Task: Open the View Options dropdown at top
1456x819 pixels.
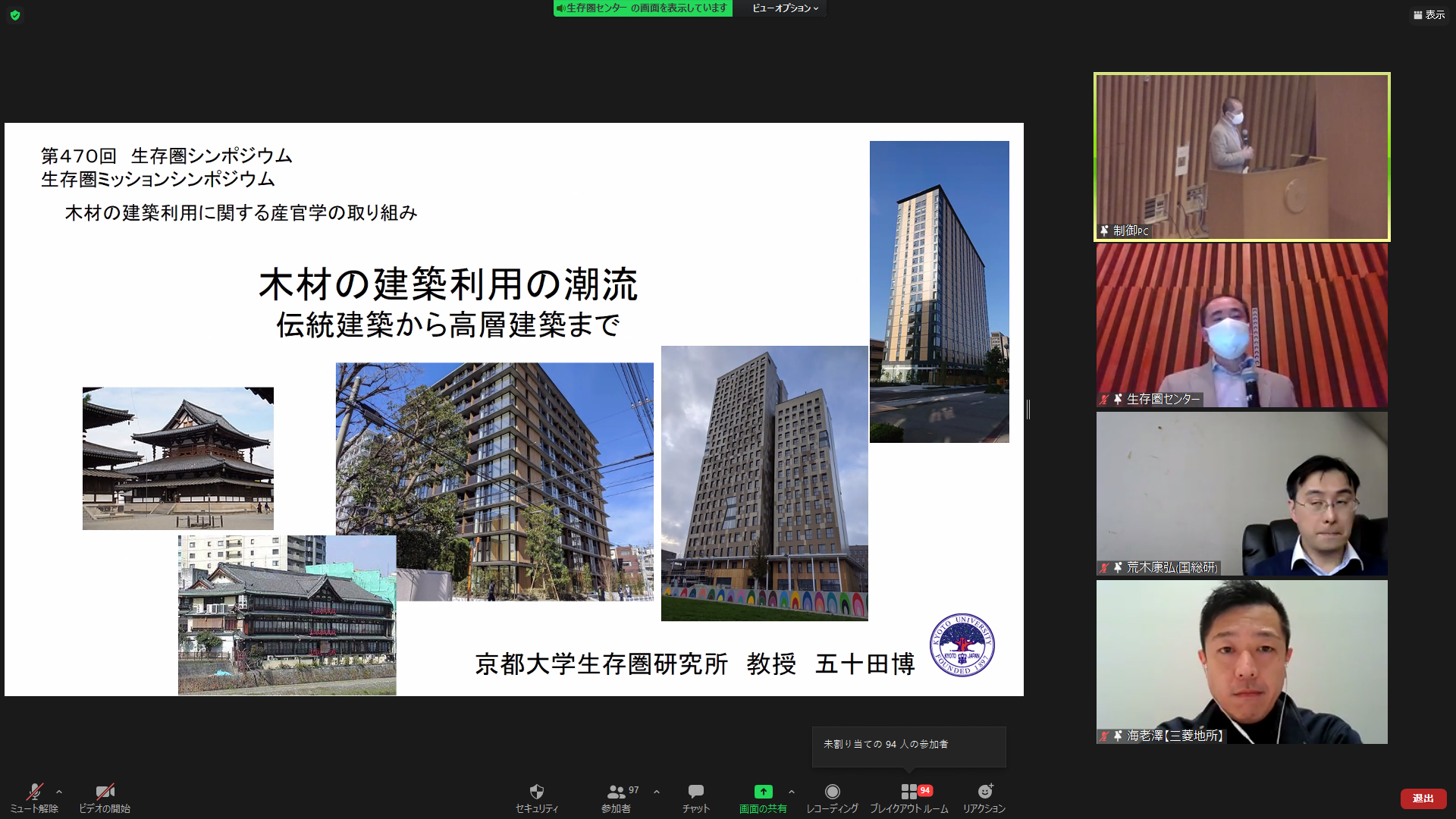Action: (786, 8)
